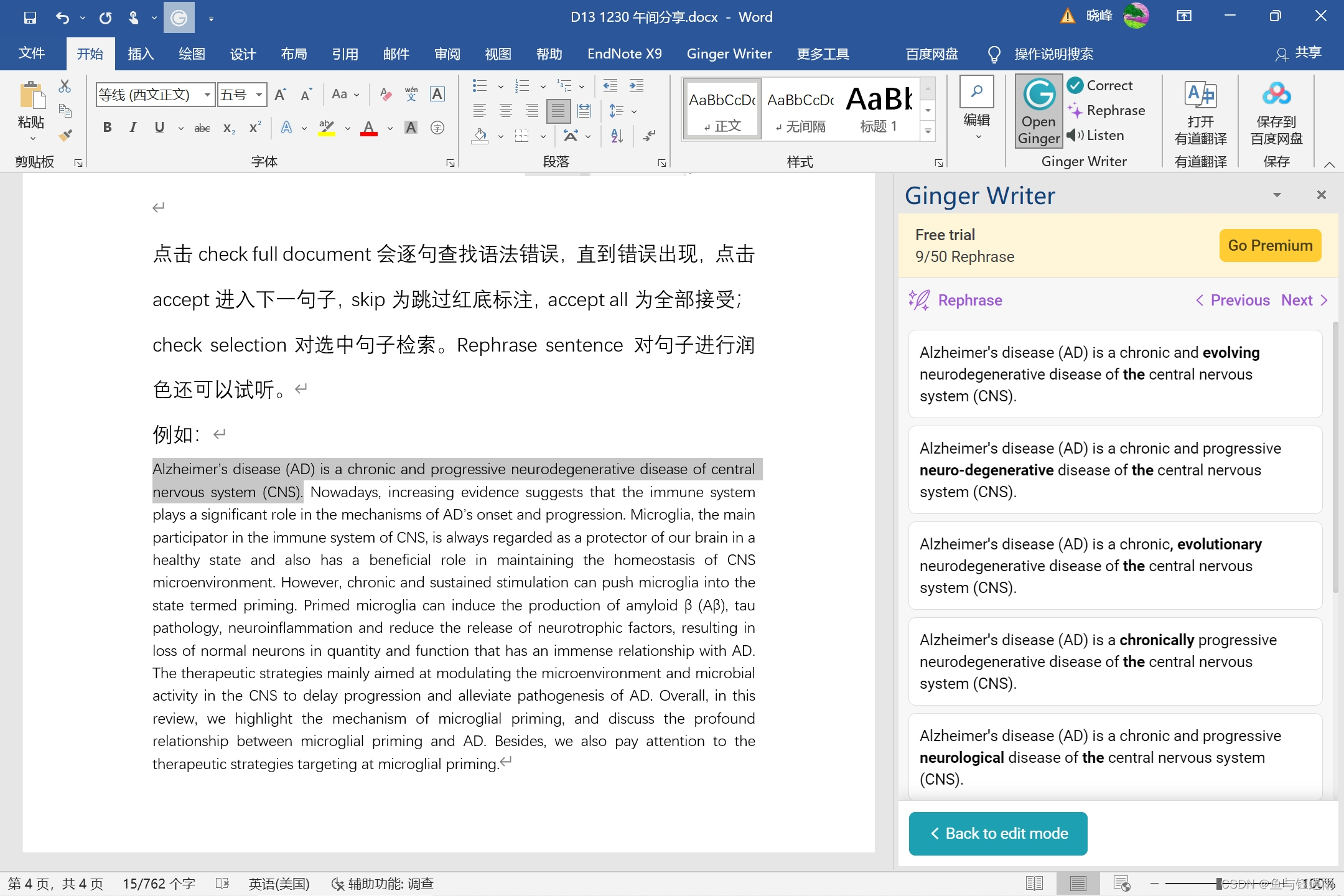Click Previous rephrase link
This screenshot has width=1344, height=896.
point(1233,300)
